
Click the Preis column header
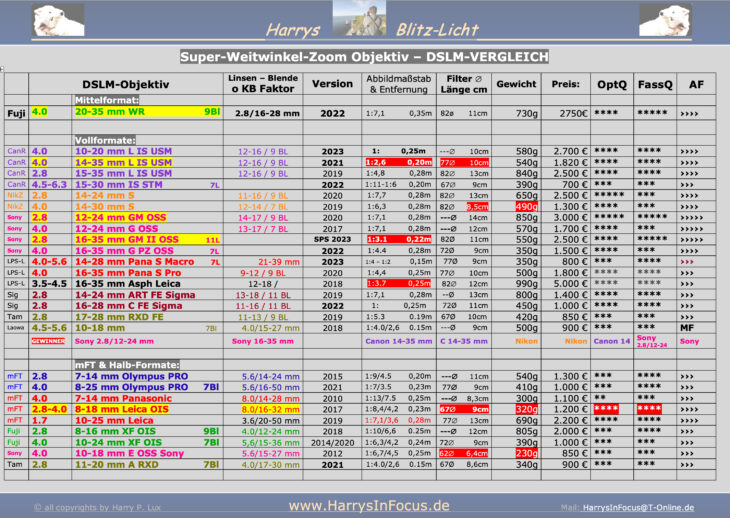click(x=565, y=85)
